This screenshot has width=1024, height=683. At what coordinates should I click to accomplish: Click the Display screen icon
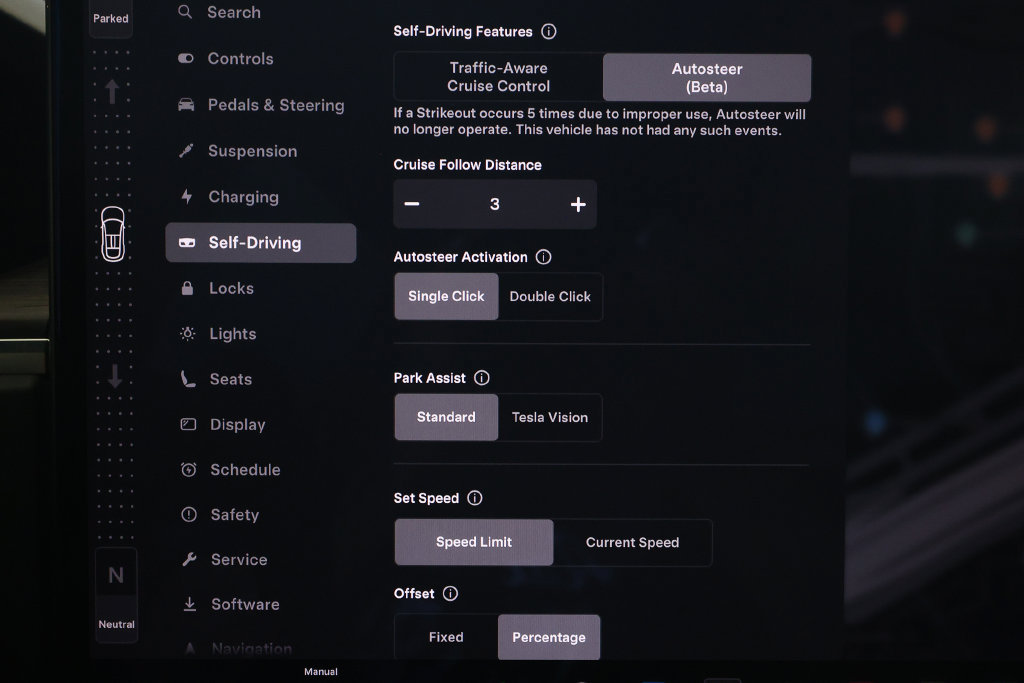click(x=188, y=424)
